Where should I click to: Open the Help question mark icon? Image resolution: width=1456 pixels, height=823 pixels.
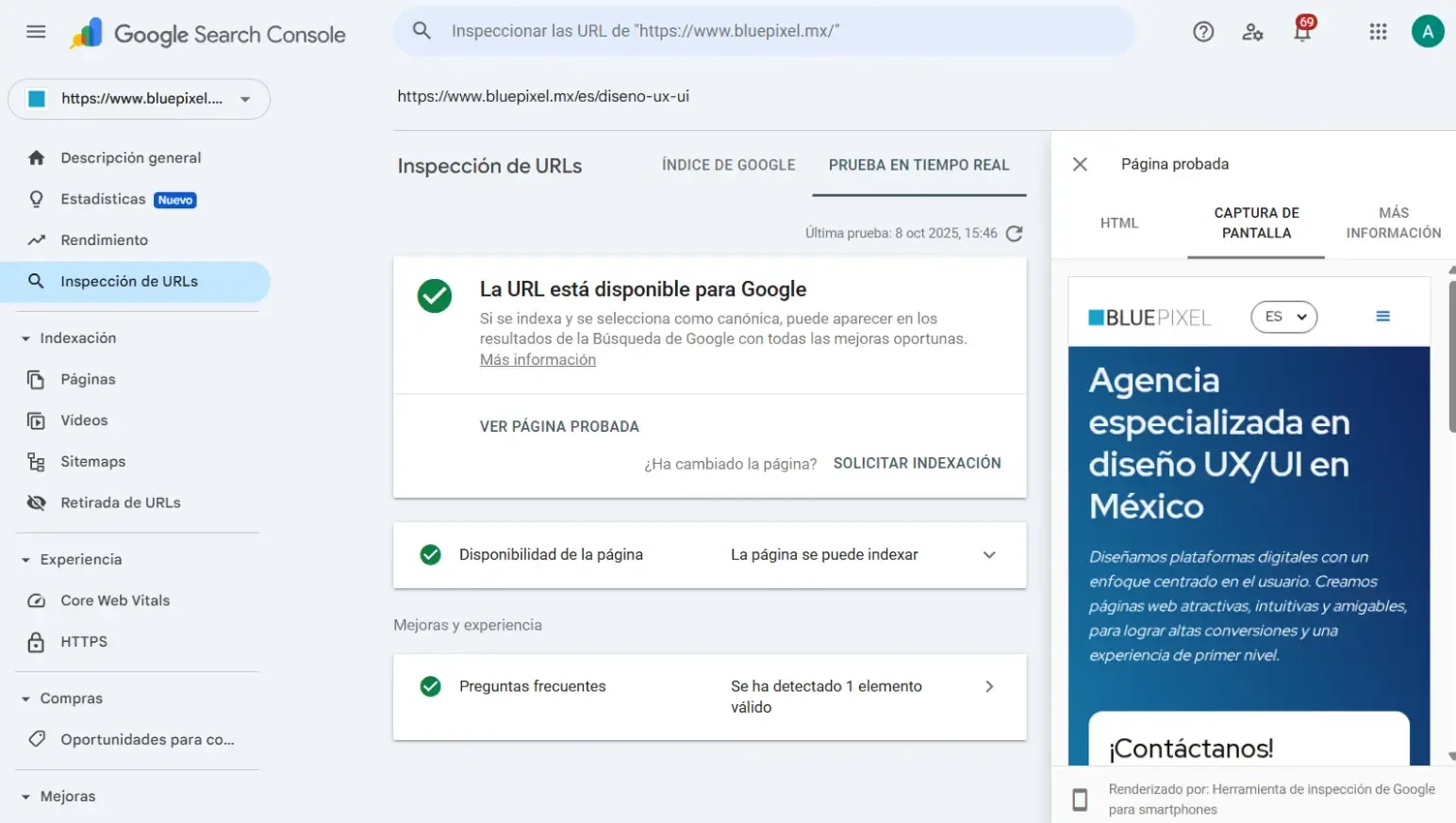pyautogui.click(x=1203, y=32)
